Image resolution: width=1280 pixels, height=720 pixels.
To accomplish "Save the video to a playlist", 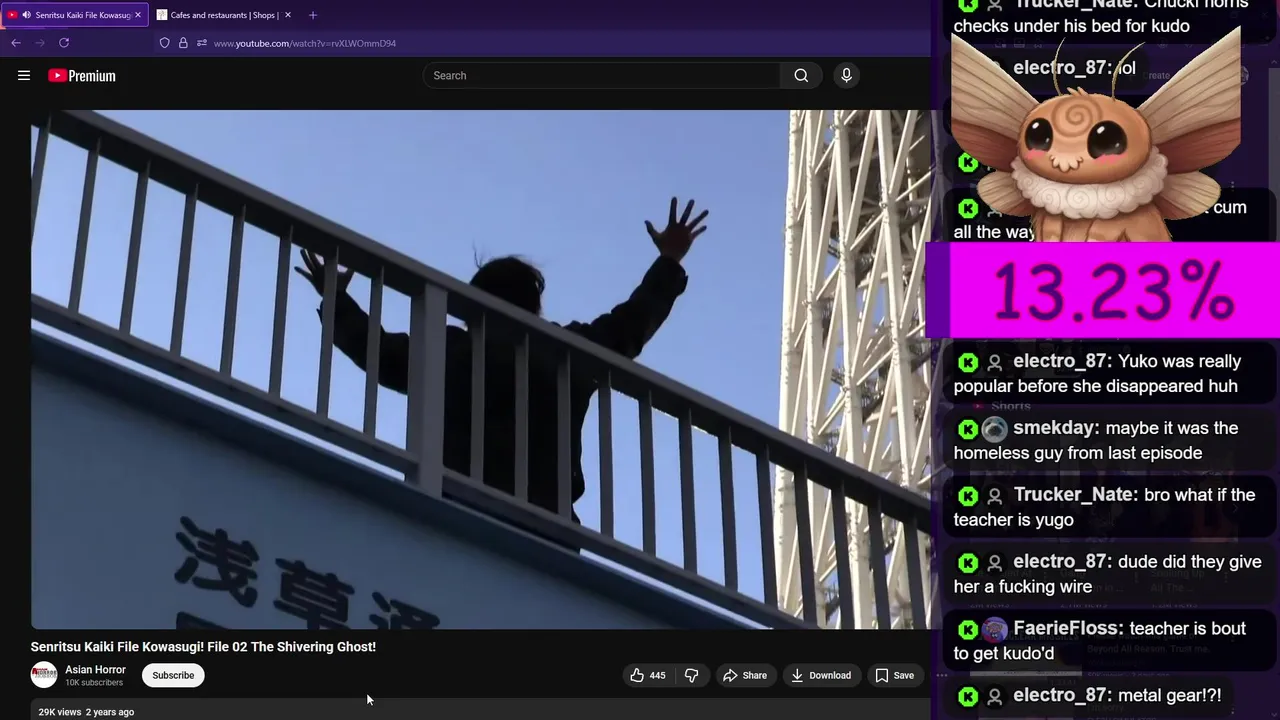I will coord(895,675).
